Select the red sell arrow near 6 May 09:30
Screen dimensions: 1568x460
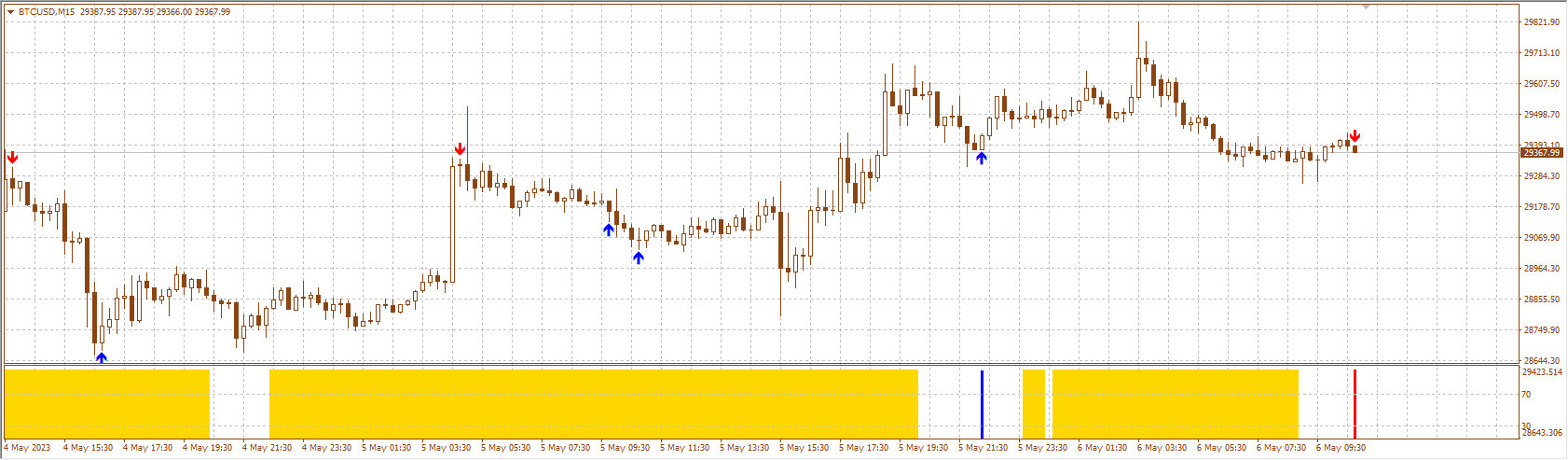tap(1355, 135)
